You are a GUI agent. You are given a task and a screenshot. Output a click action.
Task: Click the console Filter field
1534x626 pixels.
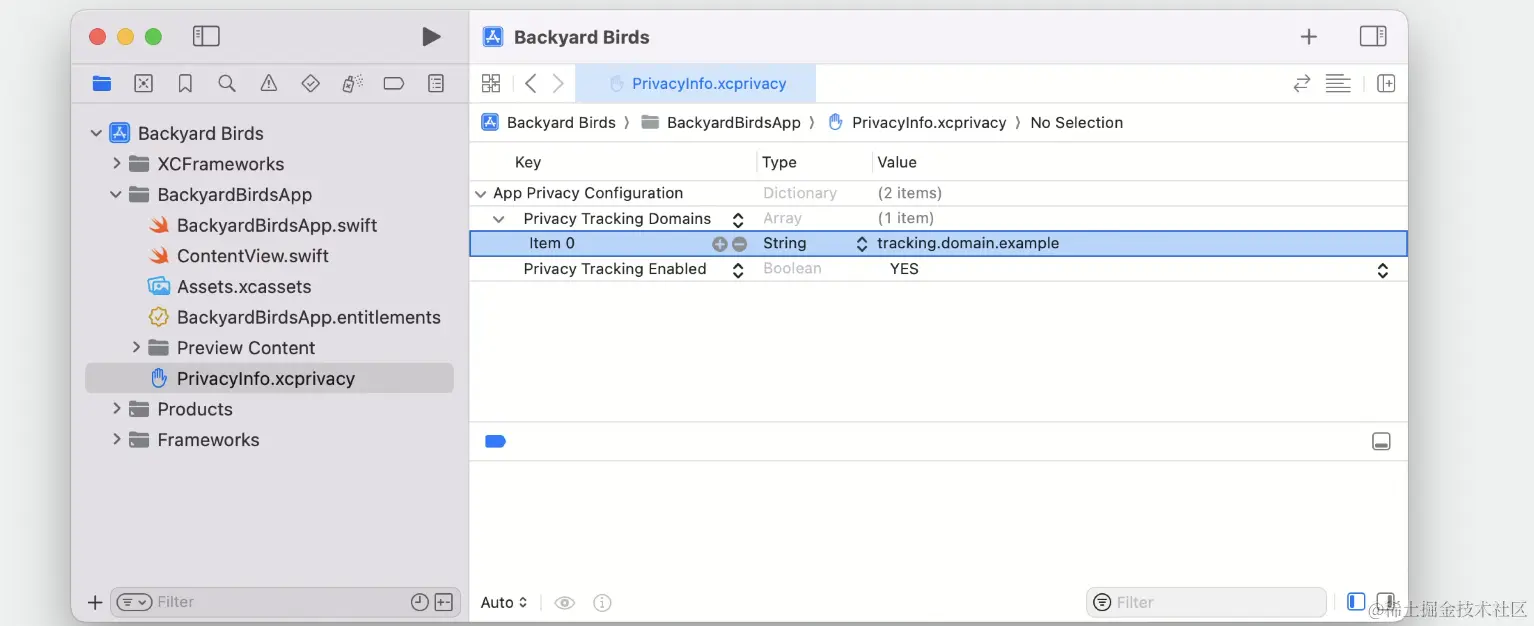coord(1206,602)
